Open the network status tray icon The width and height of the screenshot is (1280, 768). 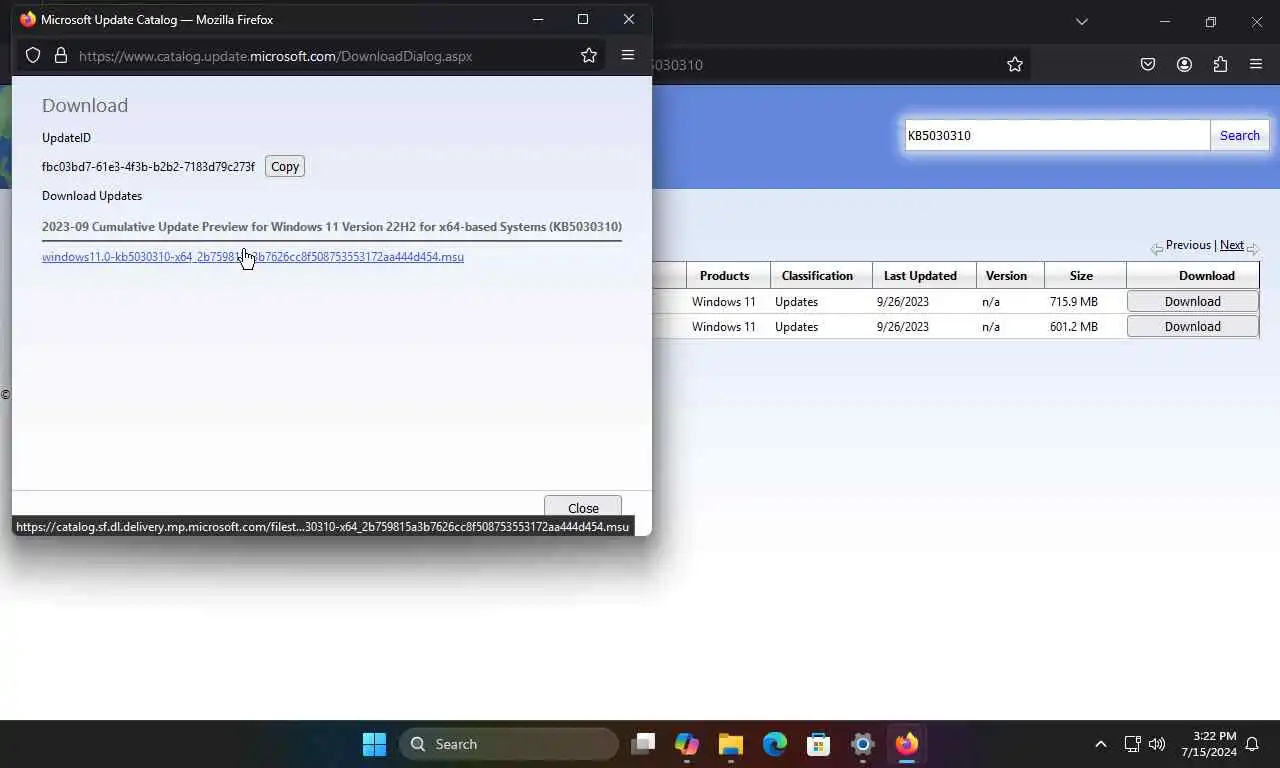(1132, 744)
